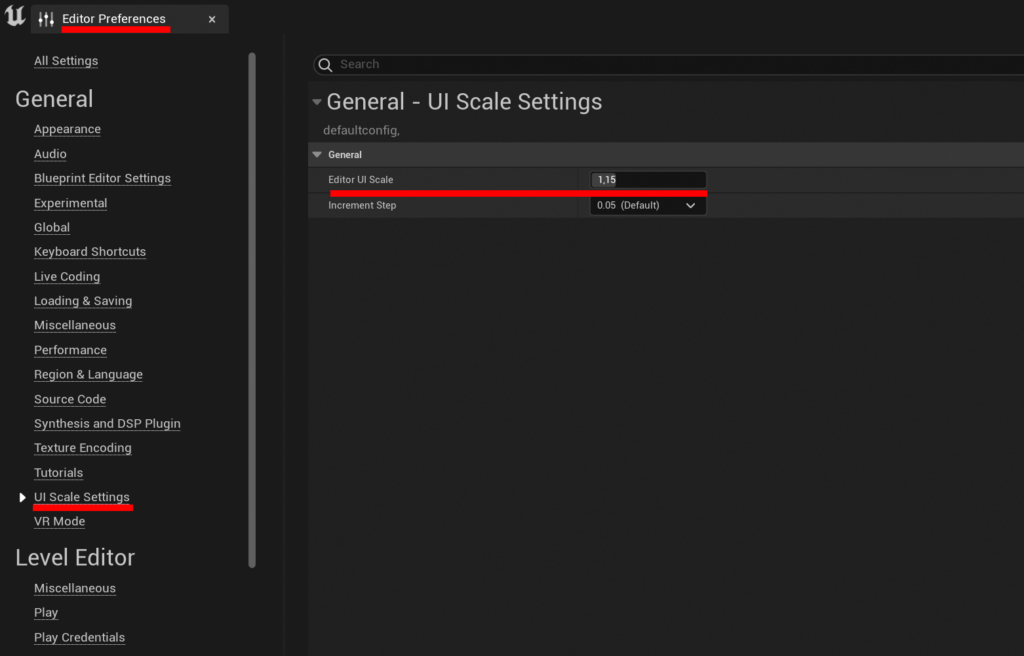The image size is (1024, 656).
Task: Open the Increment Step dropdown
Action: tap(648, 205)
